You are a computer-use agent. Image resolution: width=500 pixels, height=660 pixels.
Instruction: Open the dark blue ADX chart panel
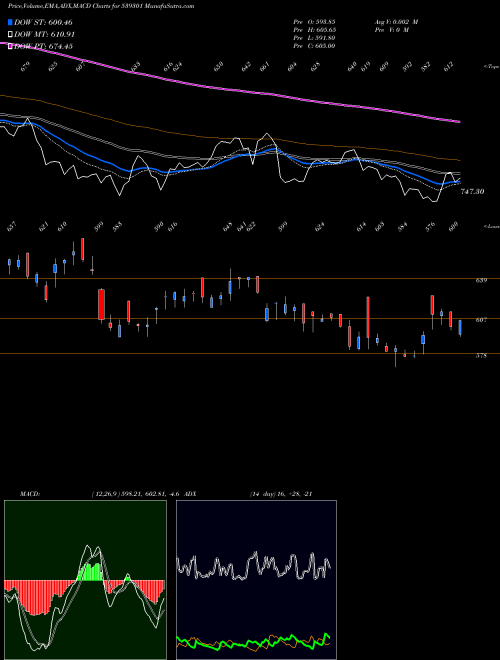256,580
